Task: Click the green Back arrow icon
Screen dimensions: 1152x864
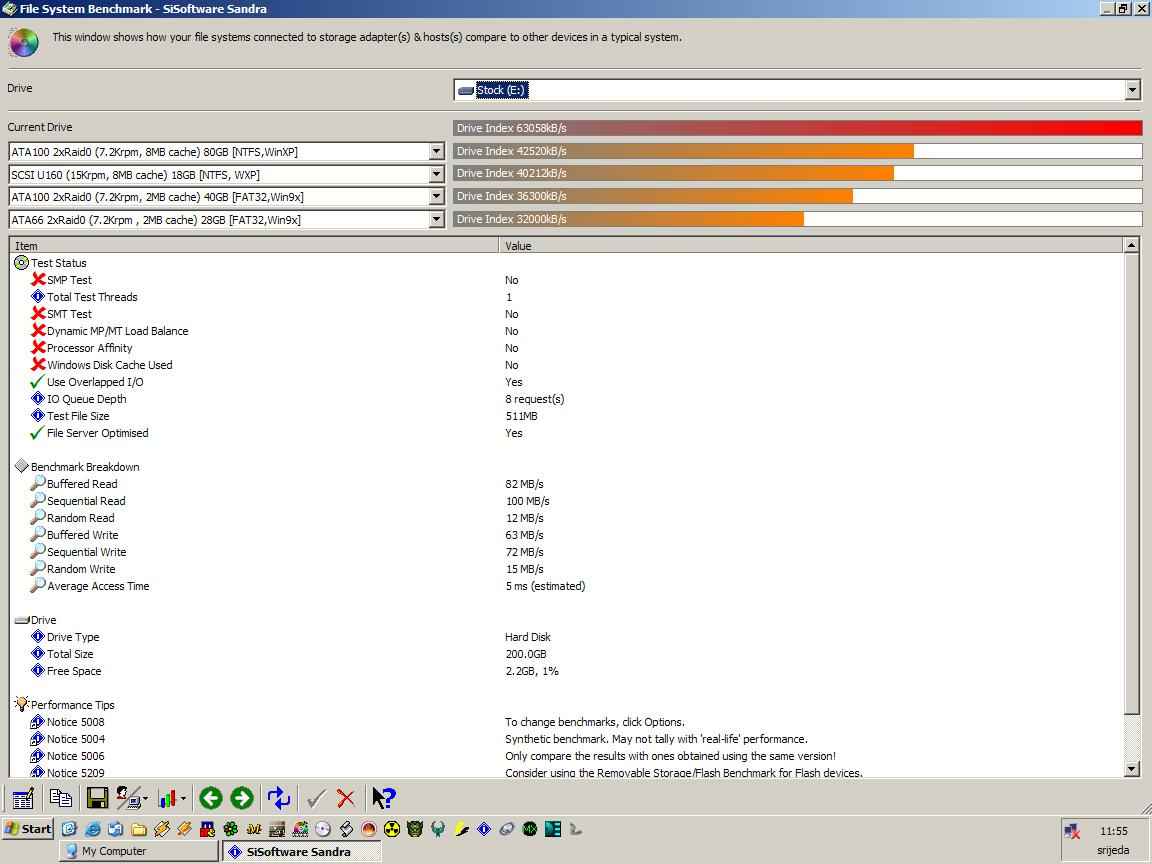Action: click(210, 798)
